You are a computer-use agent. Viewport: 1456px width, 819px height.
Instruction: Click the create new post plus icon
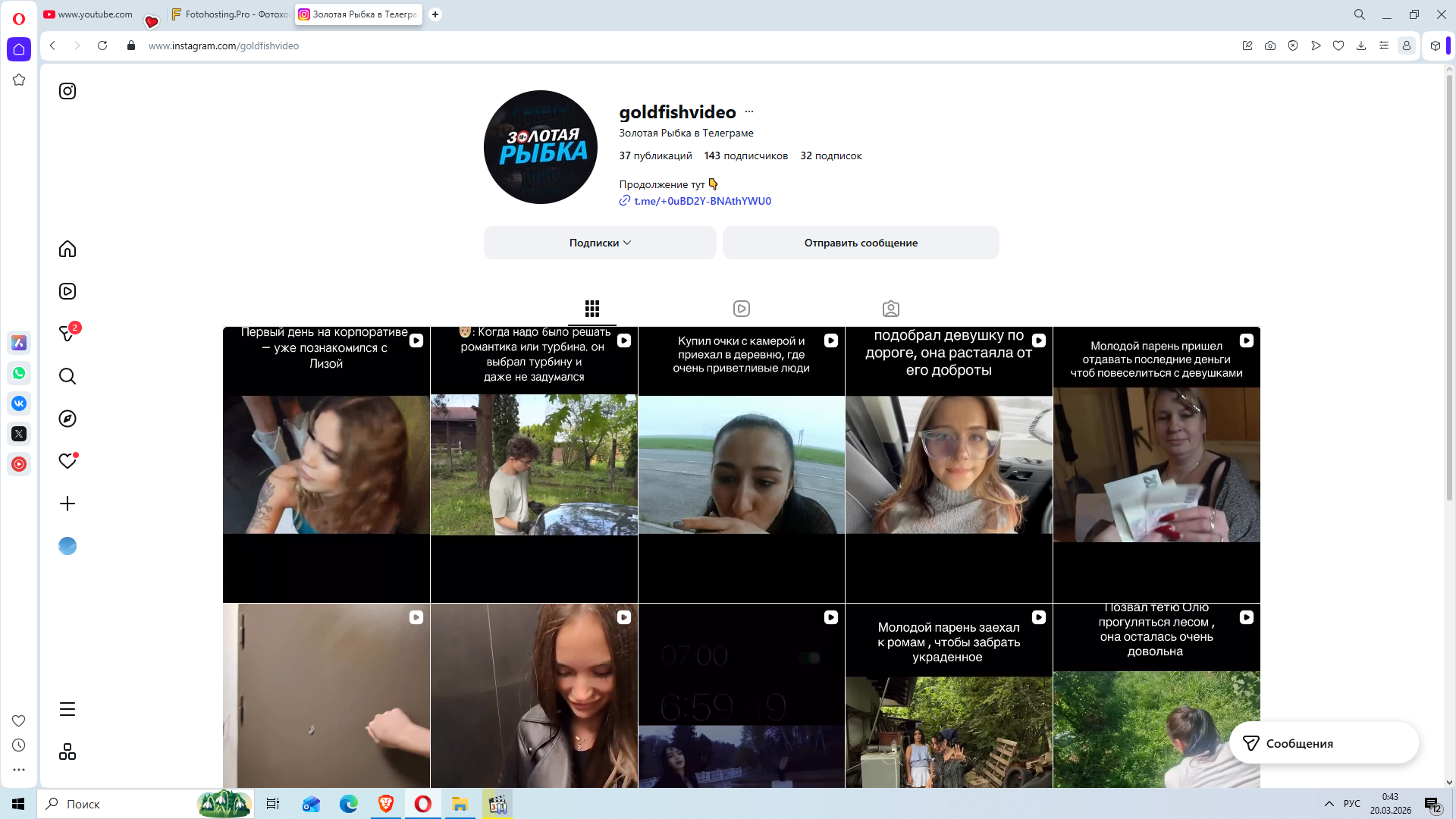coord(67,504)
